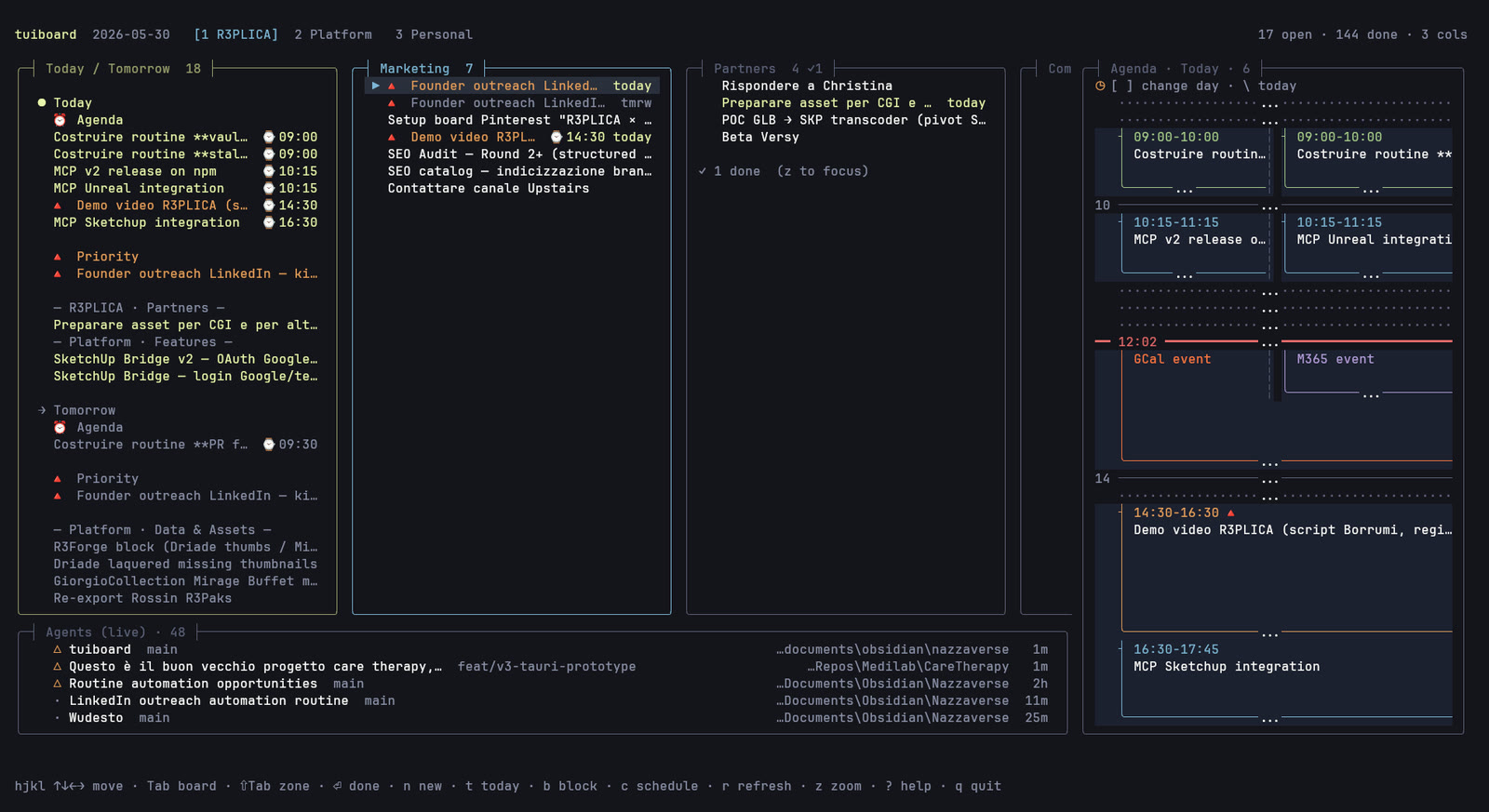This screenshot has width=1489, height=812.
Task: Select the Marketing column header
Action: click(x=426, y=69)
